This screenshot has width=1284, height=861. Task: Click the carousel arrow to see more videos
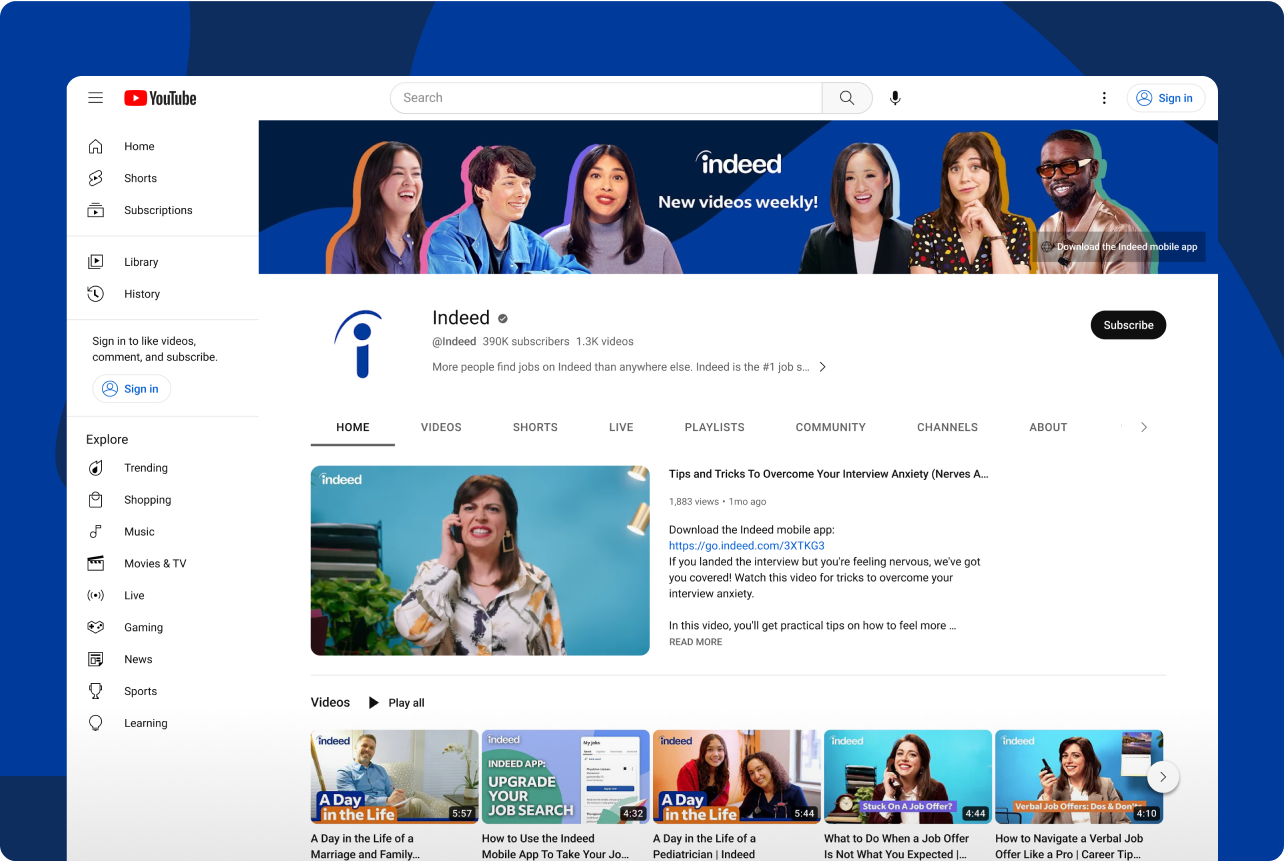click(1162, 777)
